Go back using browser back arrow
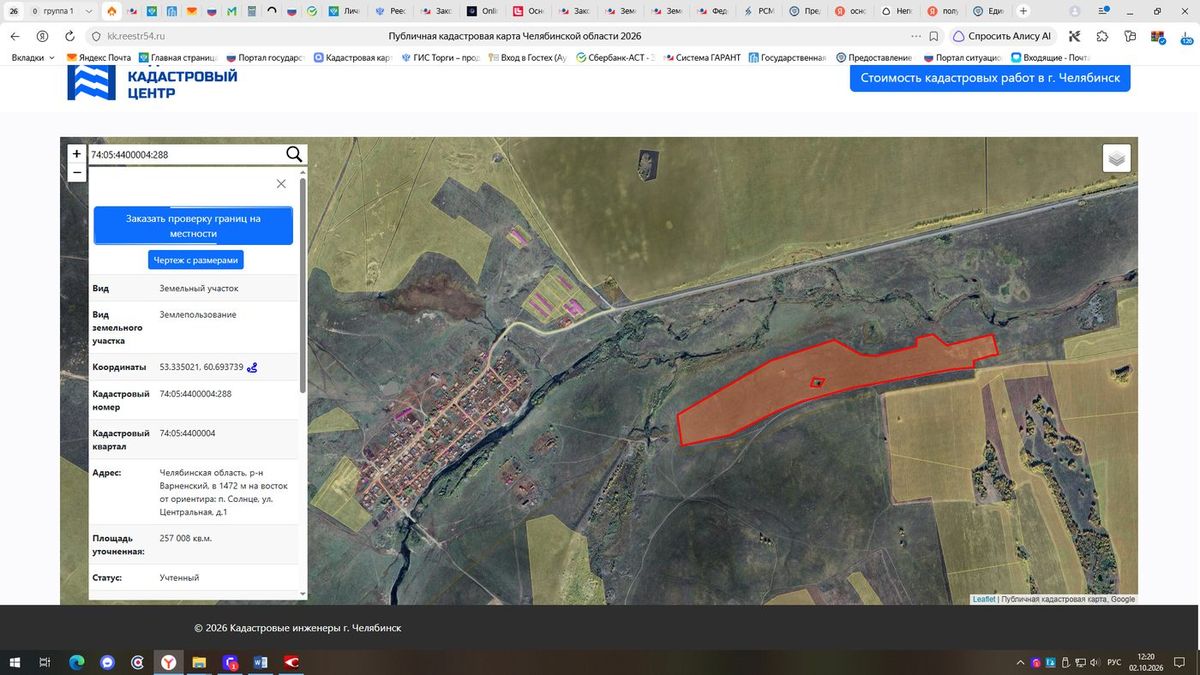 (14, 36)
